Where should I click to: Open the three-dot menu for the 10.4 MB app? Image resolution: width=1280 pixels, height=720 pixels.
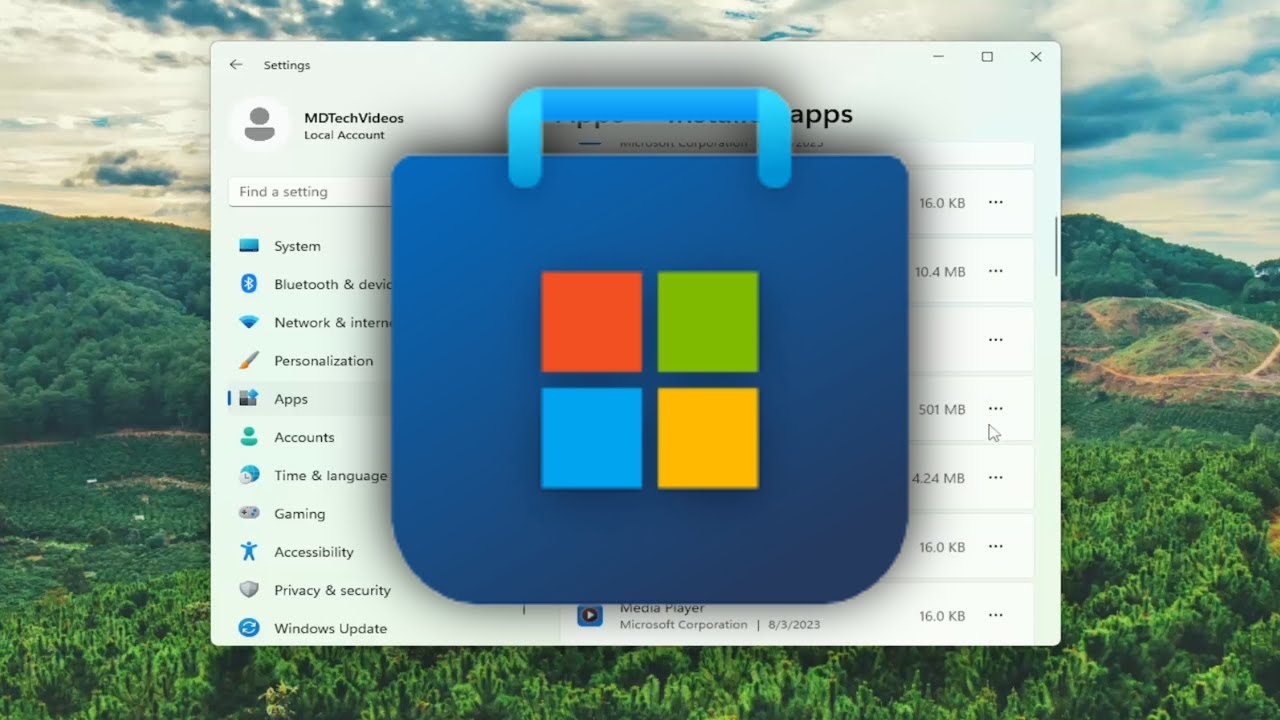click(995, 271)
